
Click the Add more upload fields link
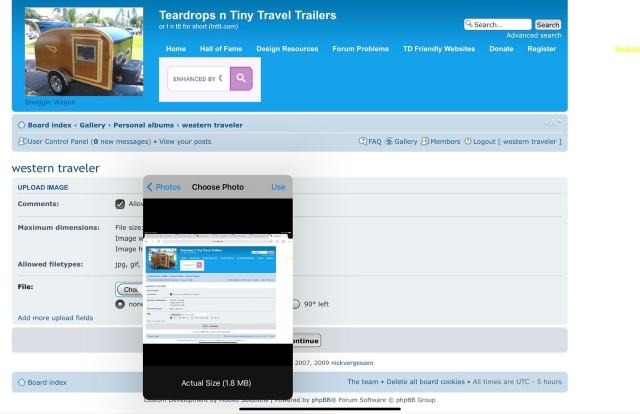(x=55, y=318)
